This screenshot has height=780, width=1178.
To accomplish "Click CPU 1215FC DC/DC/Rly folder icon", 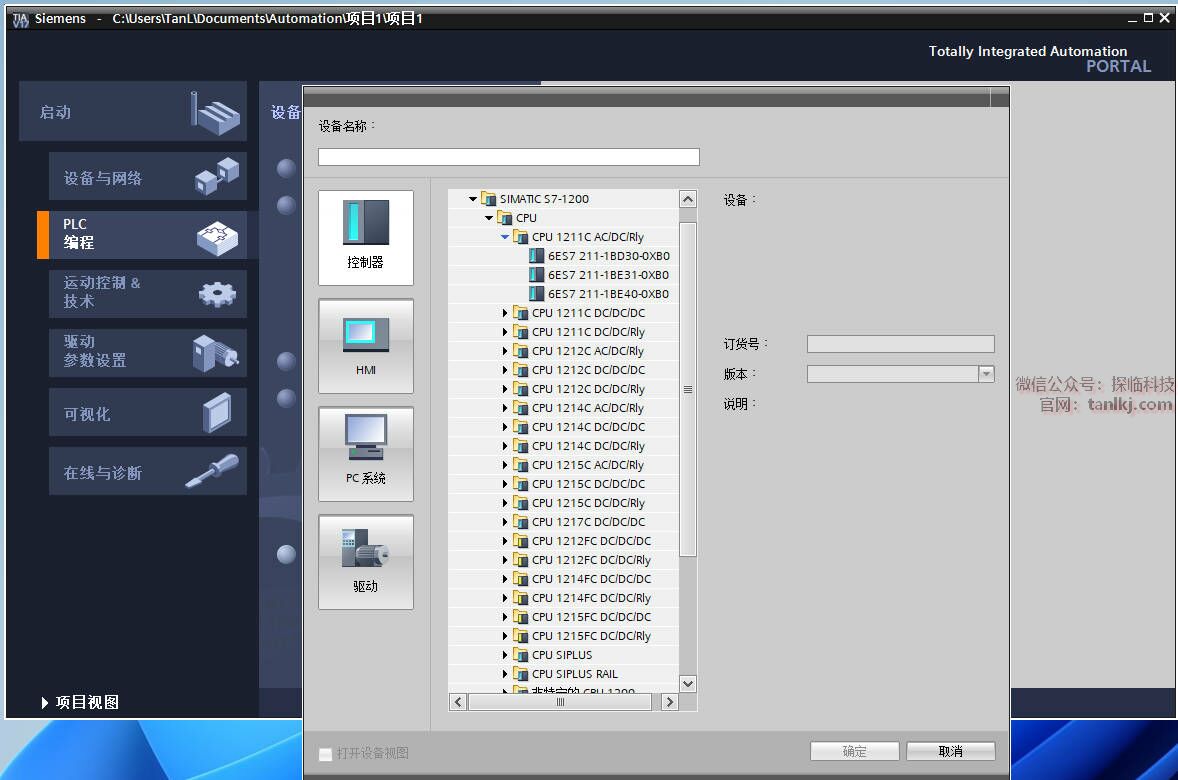I will click(x=521, y=636).
